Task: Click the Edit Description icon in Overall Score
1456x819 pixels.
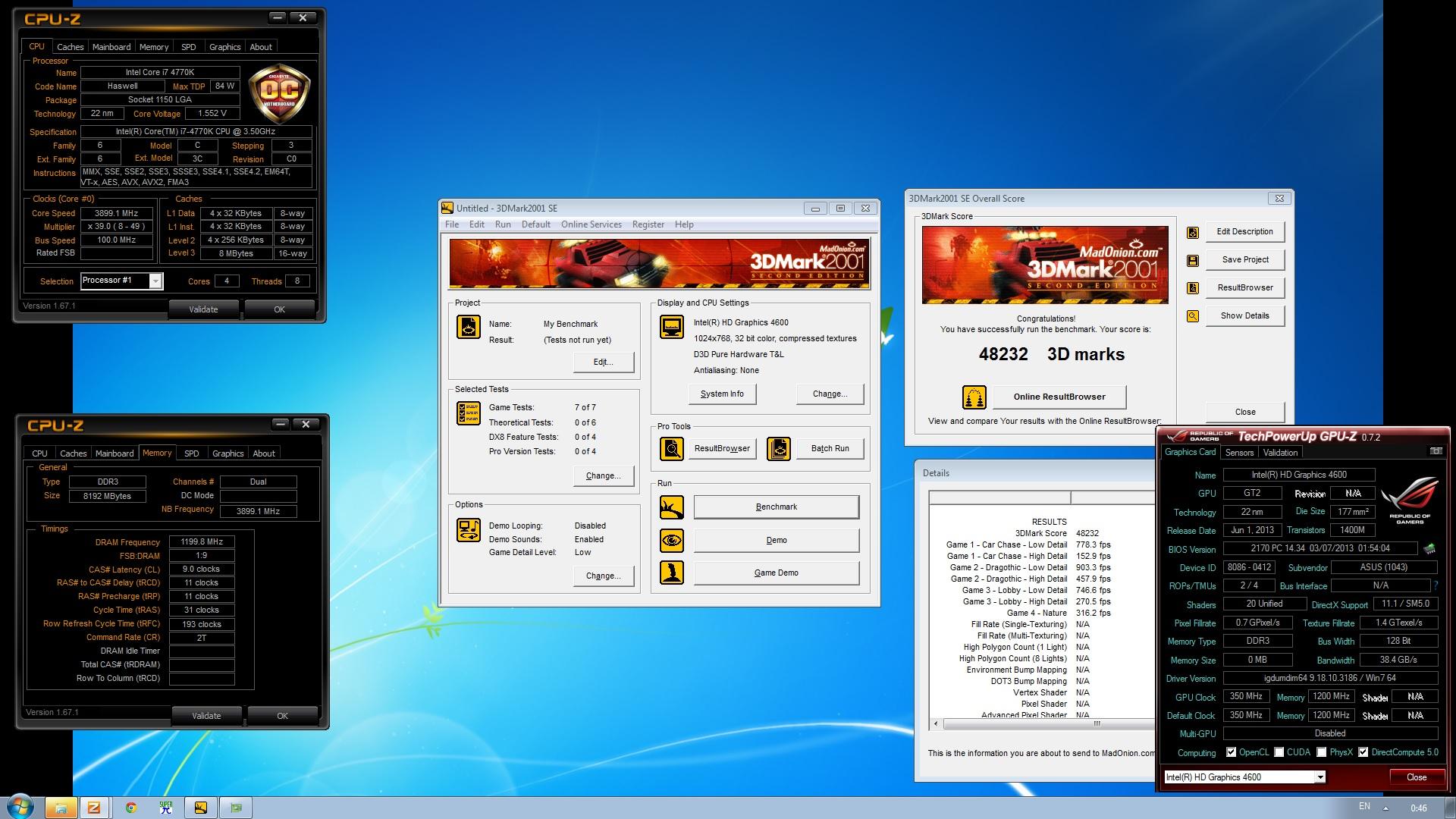Action: [1193, 233]
